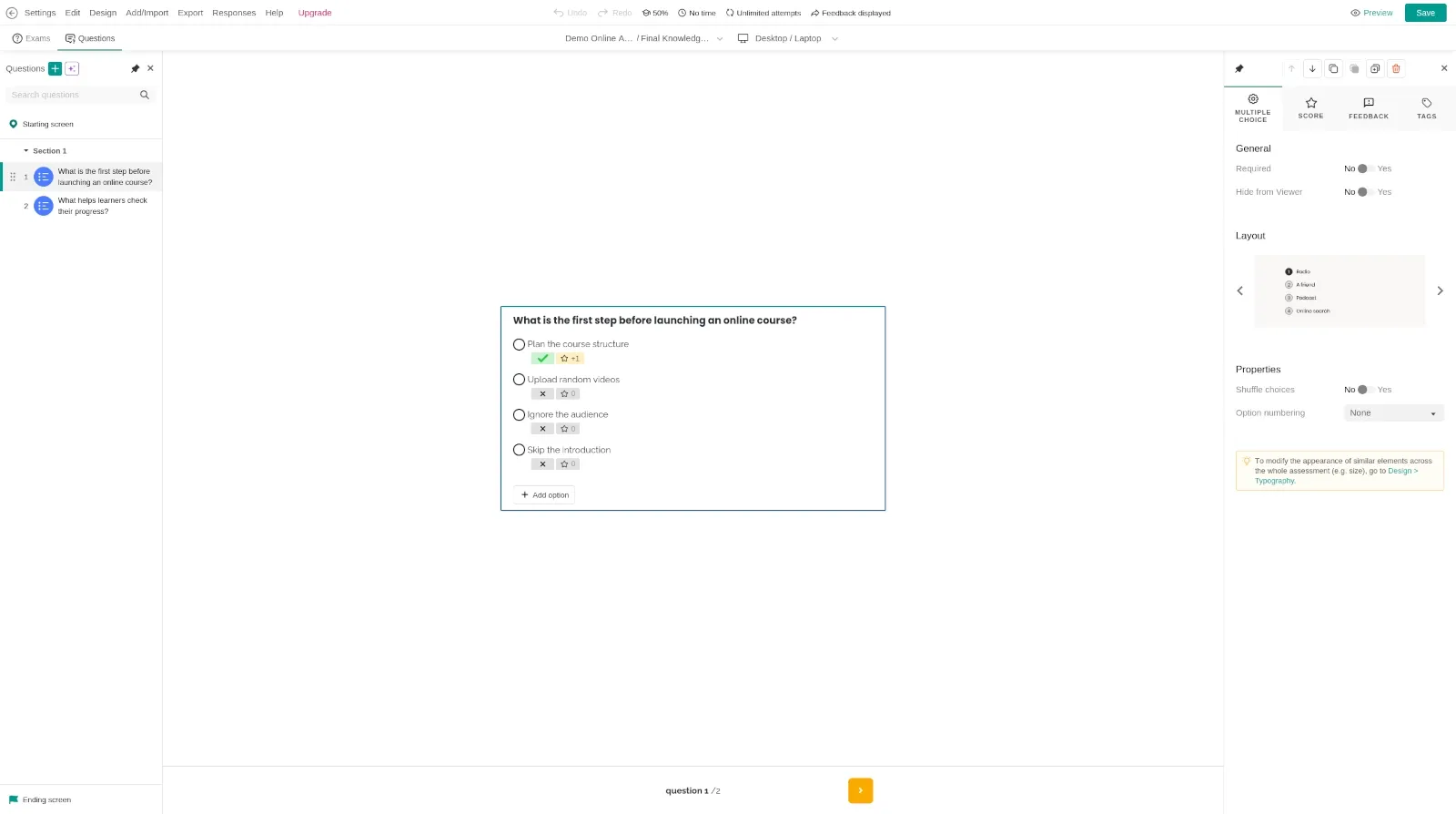The width and height of the screenshot is (1456, 814).
Task: Open the Help menu
Action: 274,13
